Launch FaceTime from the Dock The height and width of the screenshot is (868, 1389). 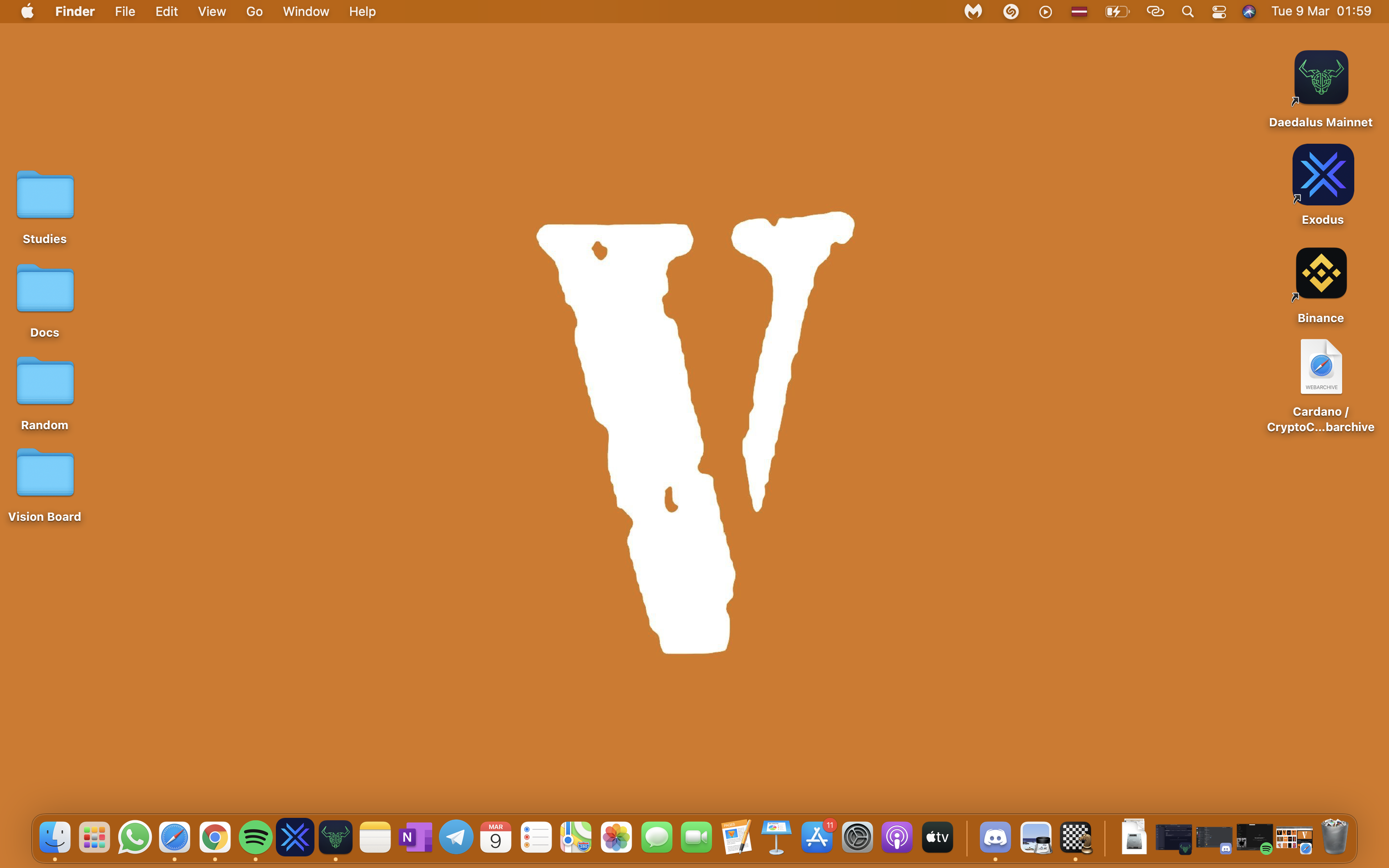(x=697, y=838)
